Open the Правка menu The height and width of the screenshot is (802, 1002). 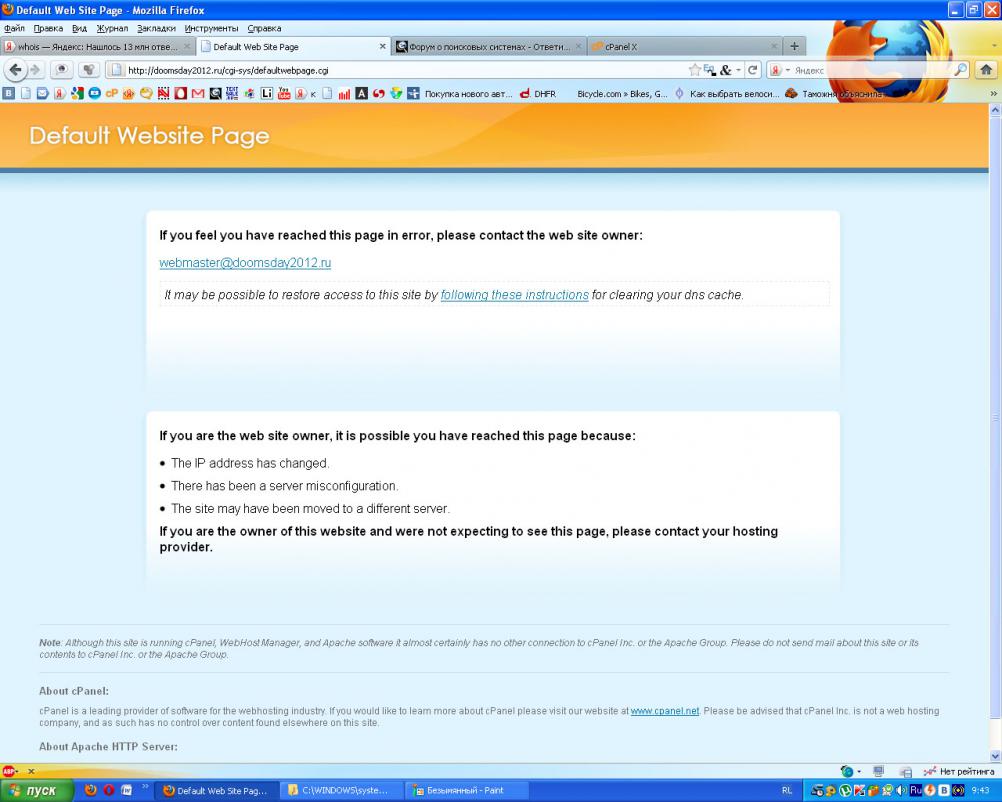(x=48, y=28)
